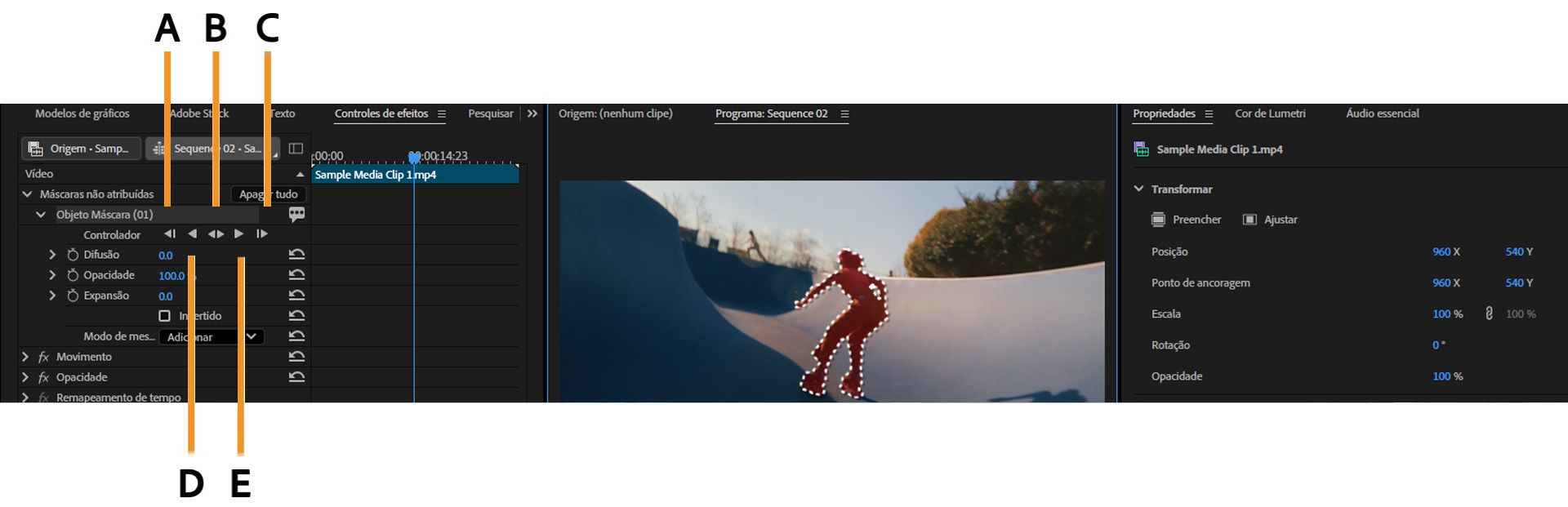
Task: Toggle Remapeamento de tempo fx
Action: click(43, 398)
